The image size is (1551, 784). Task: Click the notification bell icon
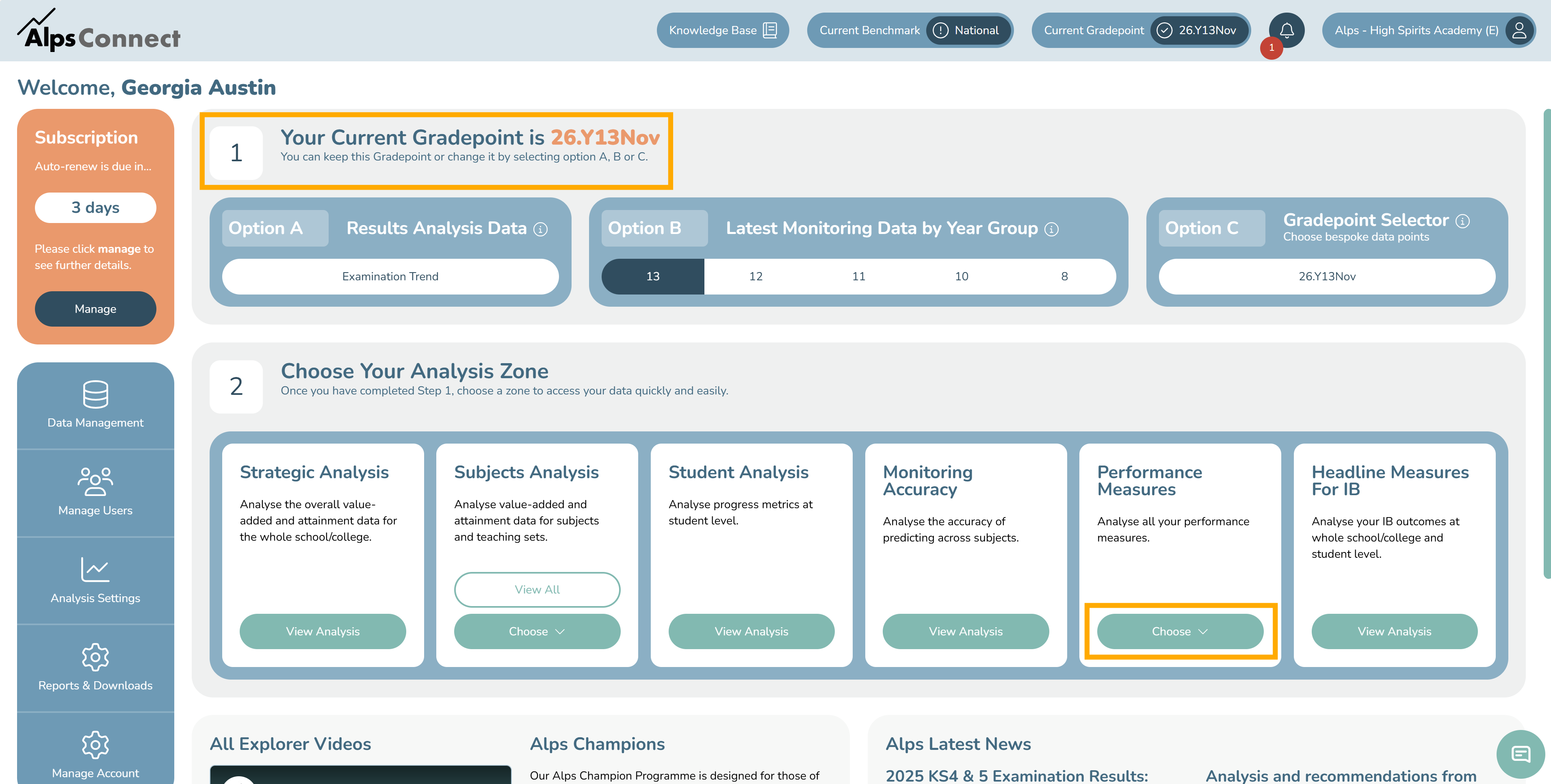[1287, 30]
